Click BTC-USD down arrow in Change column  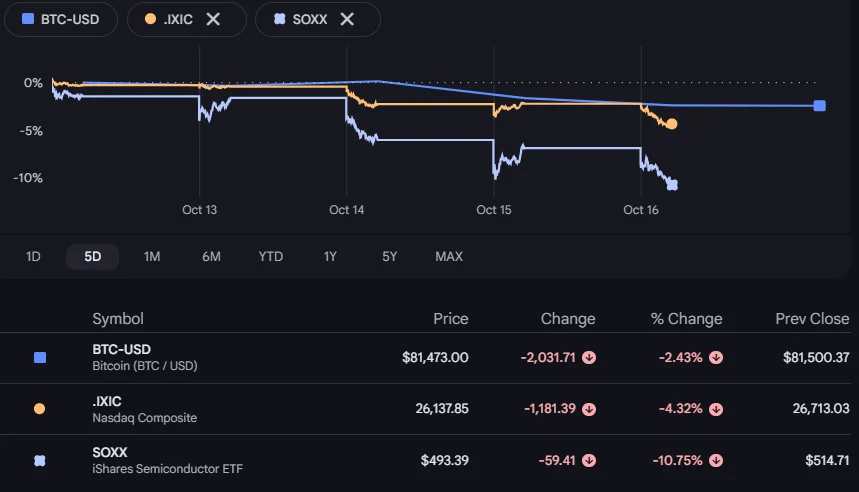click(589, 358)
